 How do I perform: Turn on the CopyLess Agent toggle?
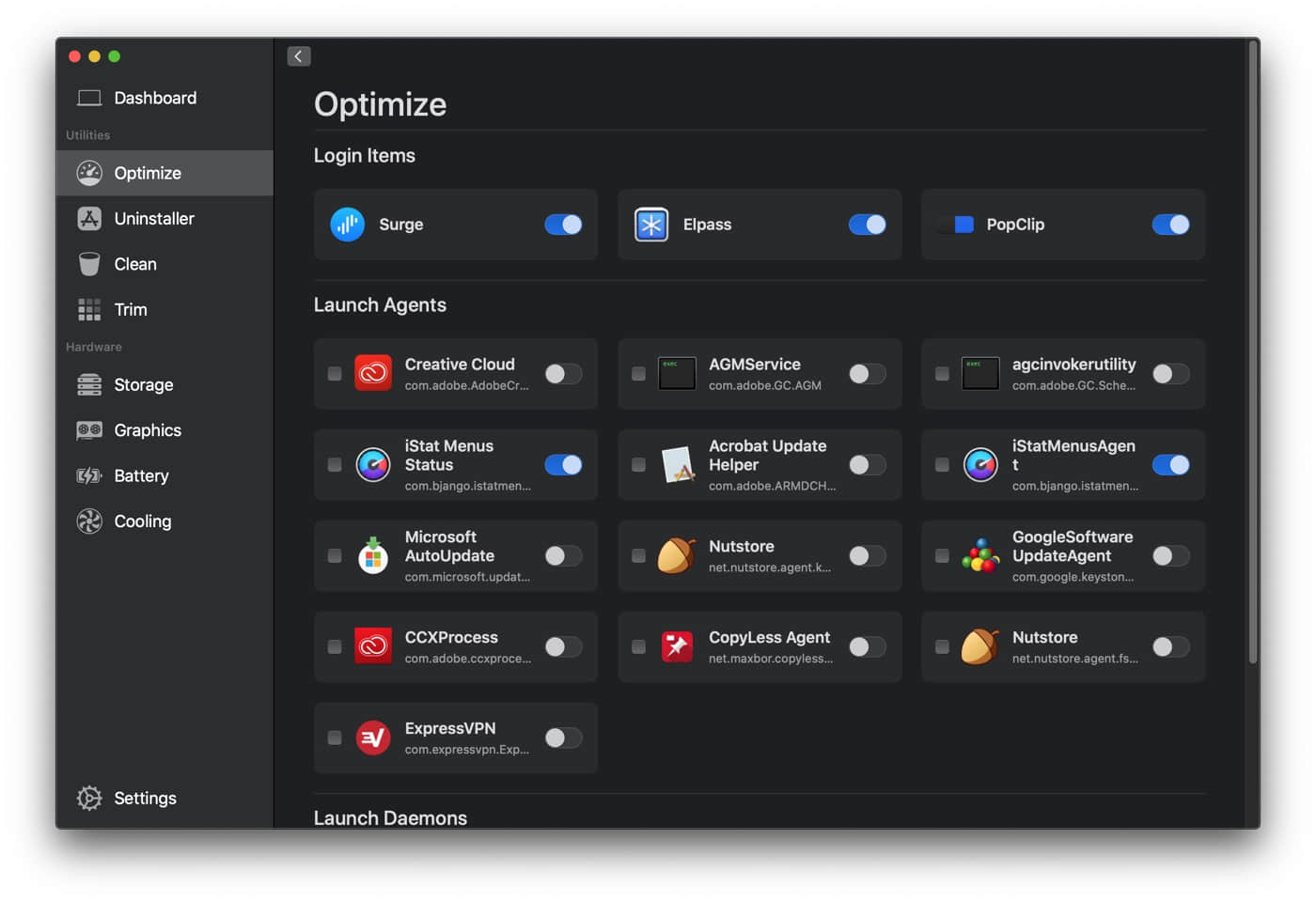tap(867, 646)
